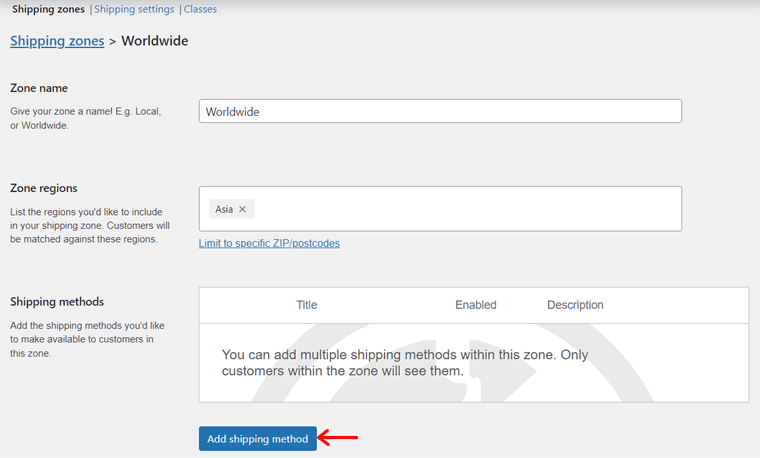Click 'List the regions you'd like' help text
760x458 pixels.
pyautogui.click(x=90, y=225)
